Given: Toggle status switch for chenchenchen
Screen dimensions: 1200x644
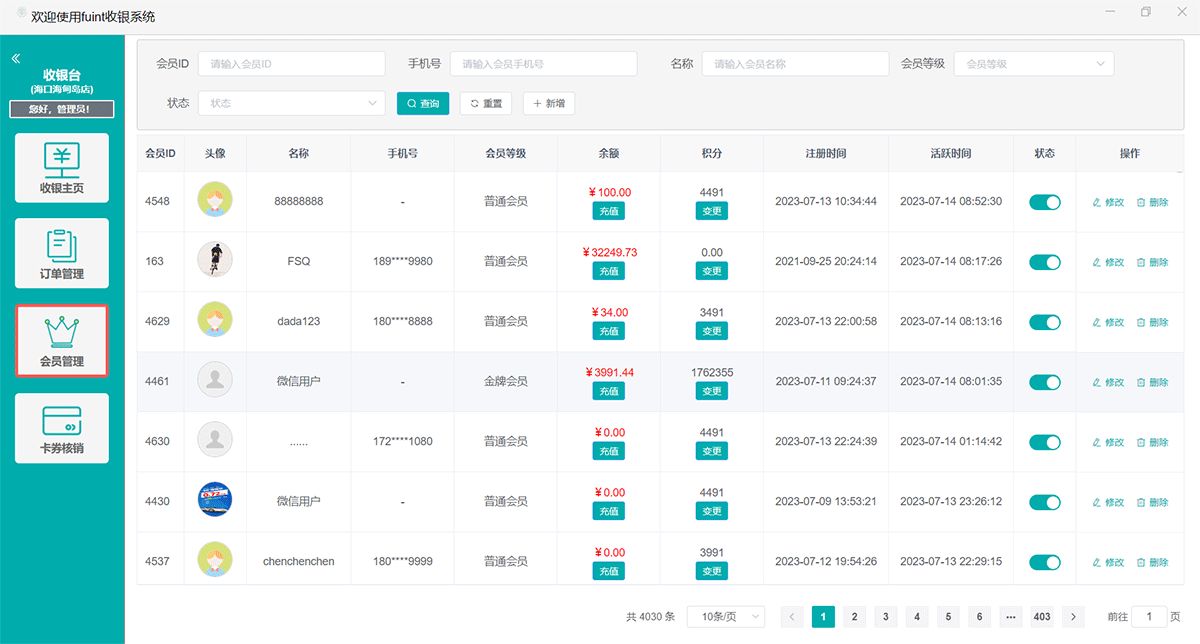Looking at the screenshot, I should click(1045, 562).
